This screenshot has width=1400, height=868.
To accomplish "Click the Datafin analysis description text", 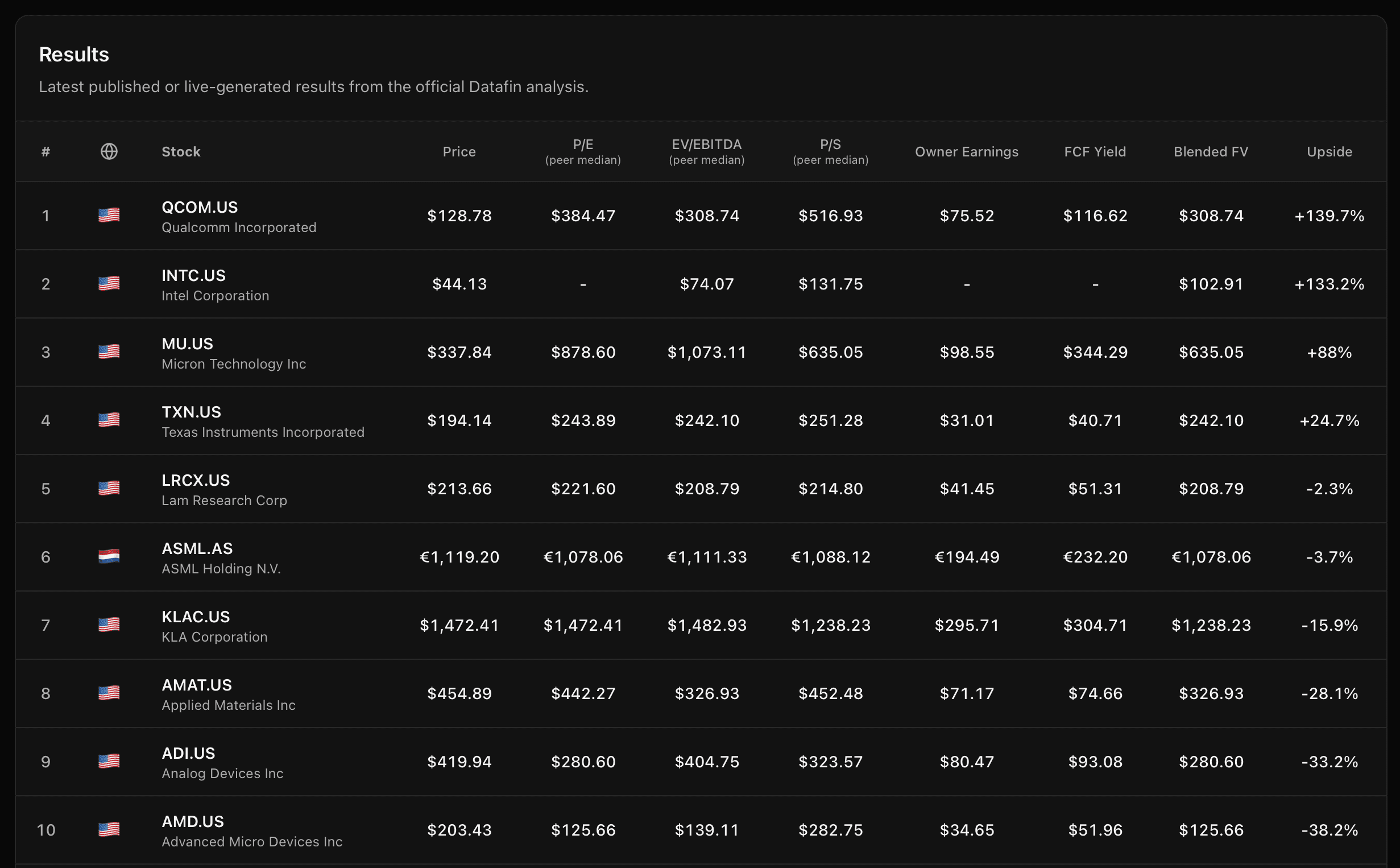I will click(314, 86).
